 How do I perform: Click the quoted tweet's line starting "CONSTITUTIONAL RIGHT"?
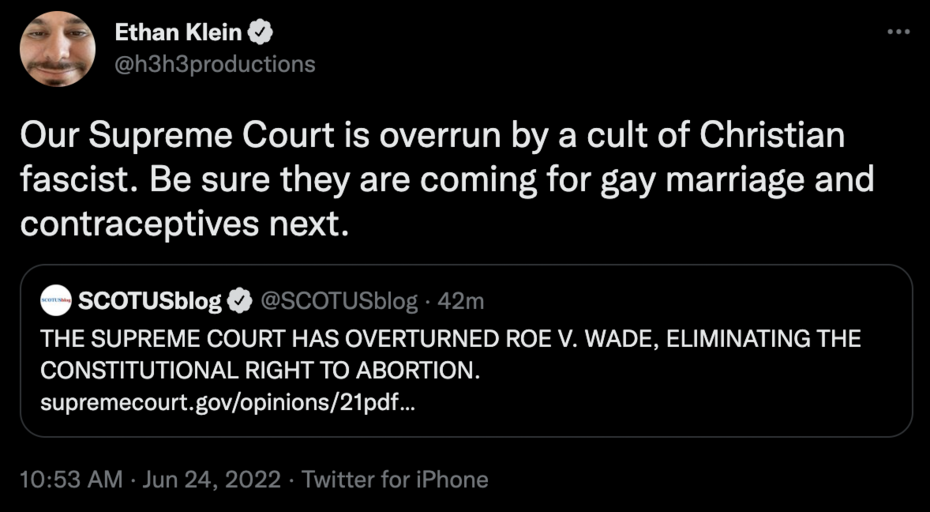260,370
